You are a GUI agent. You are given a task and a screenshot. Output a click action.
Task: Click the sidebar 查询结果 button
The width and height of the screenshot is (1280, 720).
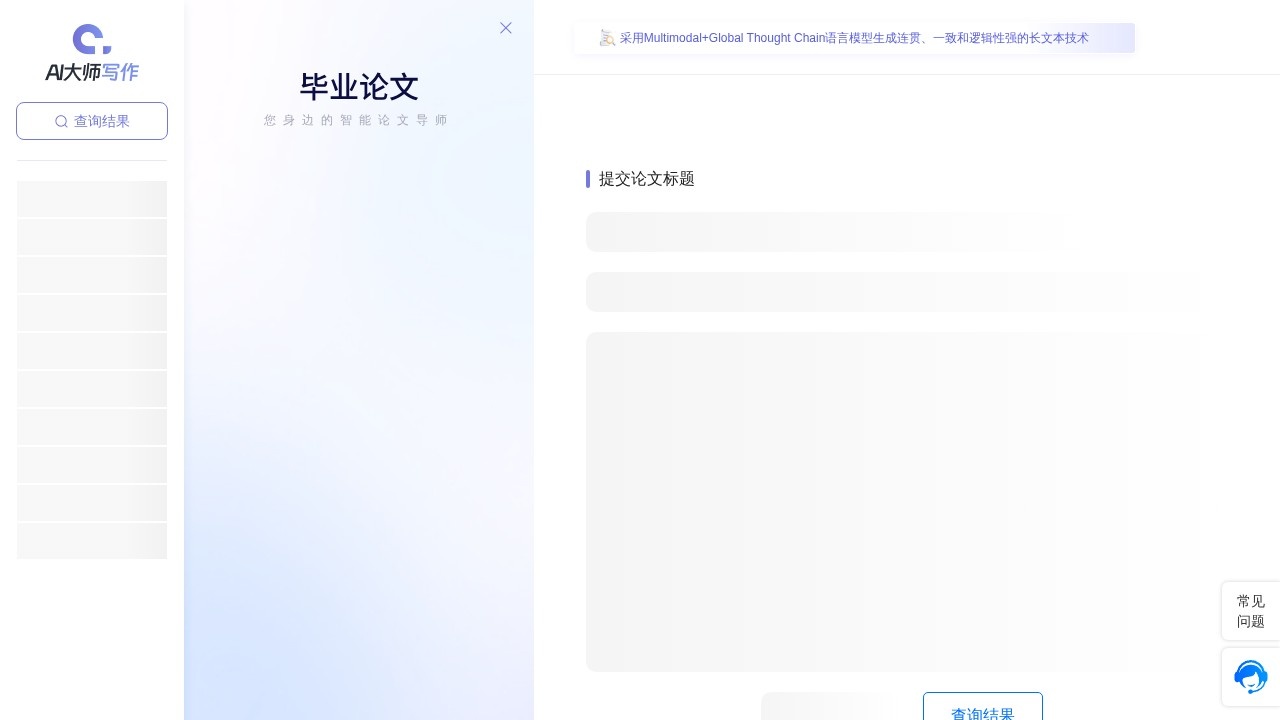[x=92, y=121]
